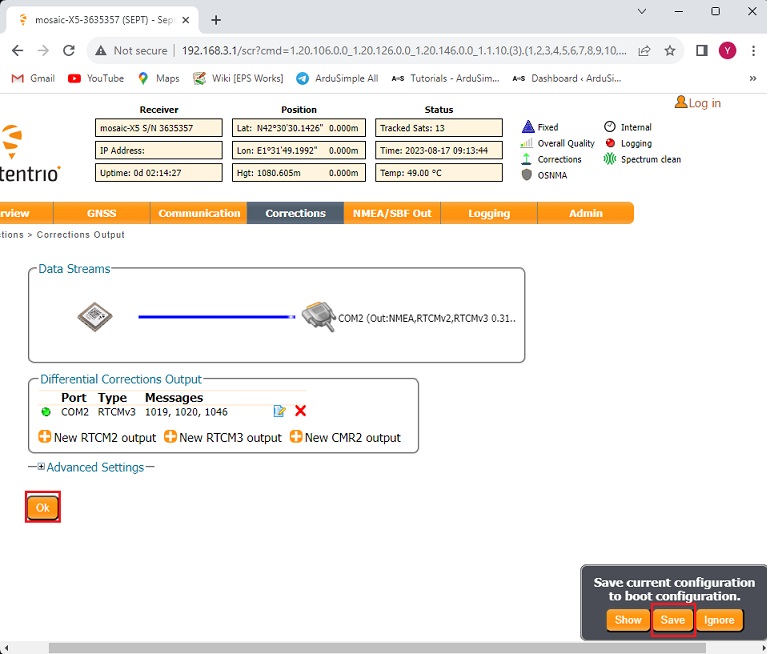
Task: Open the Chrome tab search dropdown arrow
Action: pyautogui.click(x=642, y=11)
